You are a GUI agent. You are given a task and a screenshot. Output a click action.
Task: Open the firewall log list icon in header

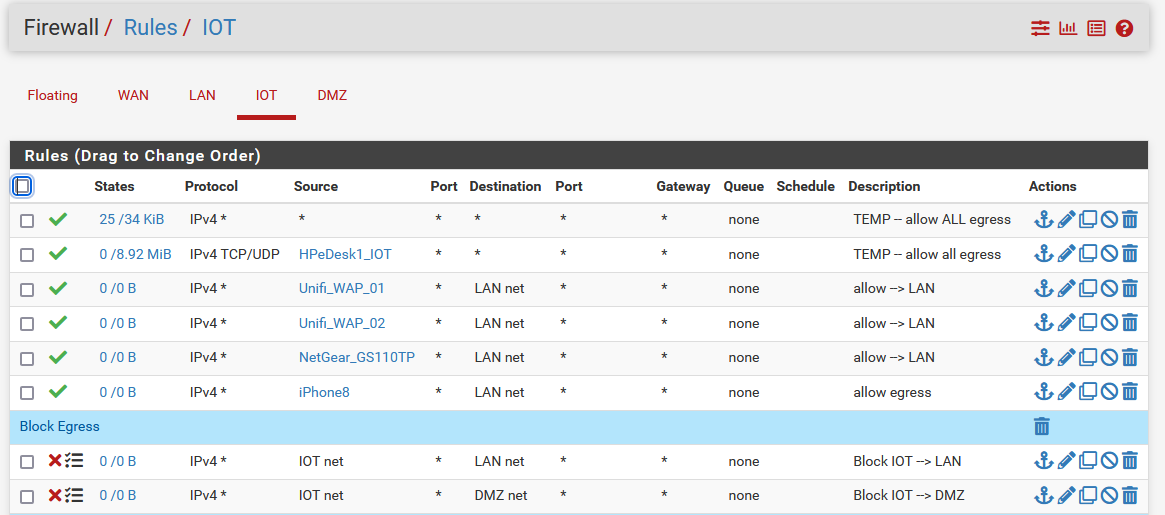(x=1096, y=28)
